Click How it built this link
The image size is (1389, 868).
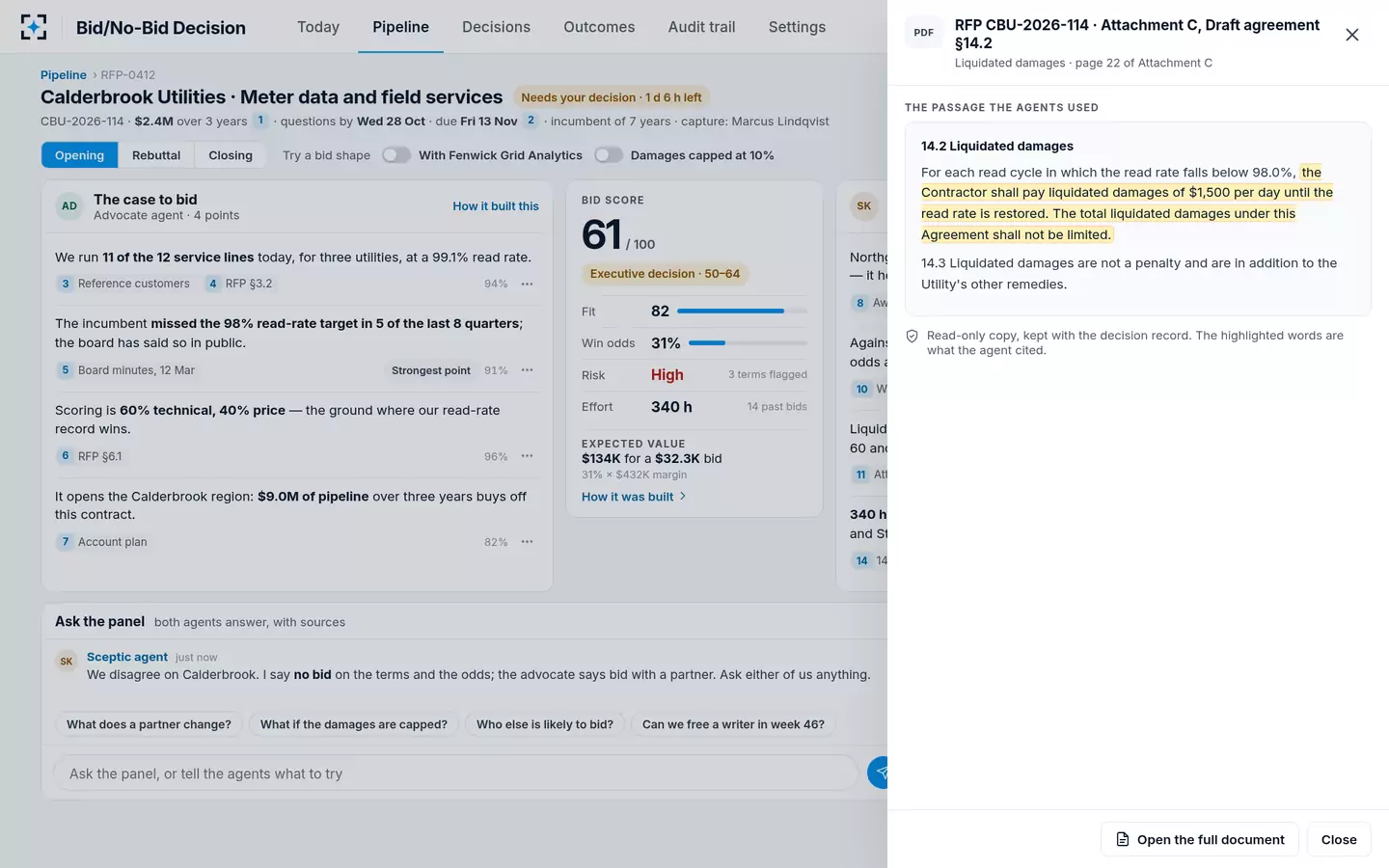coord(496,206)
